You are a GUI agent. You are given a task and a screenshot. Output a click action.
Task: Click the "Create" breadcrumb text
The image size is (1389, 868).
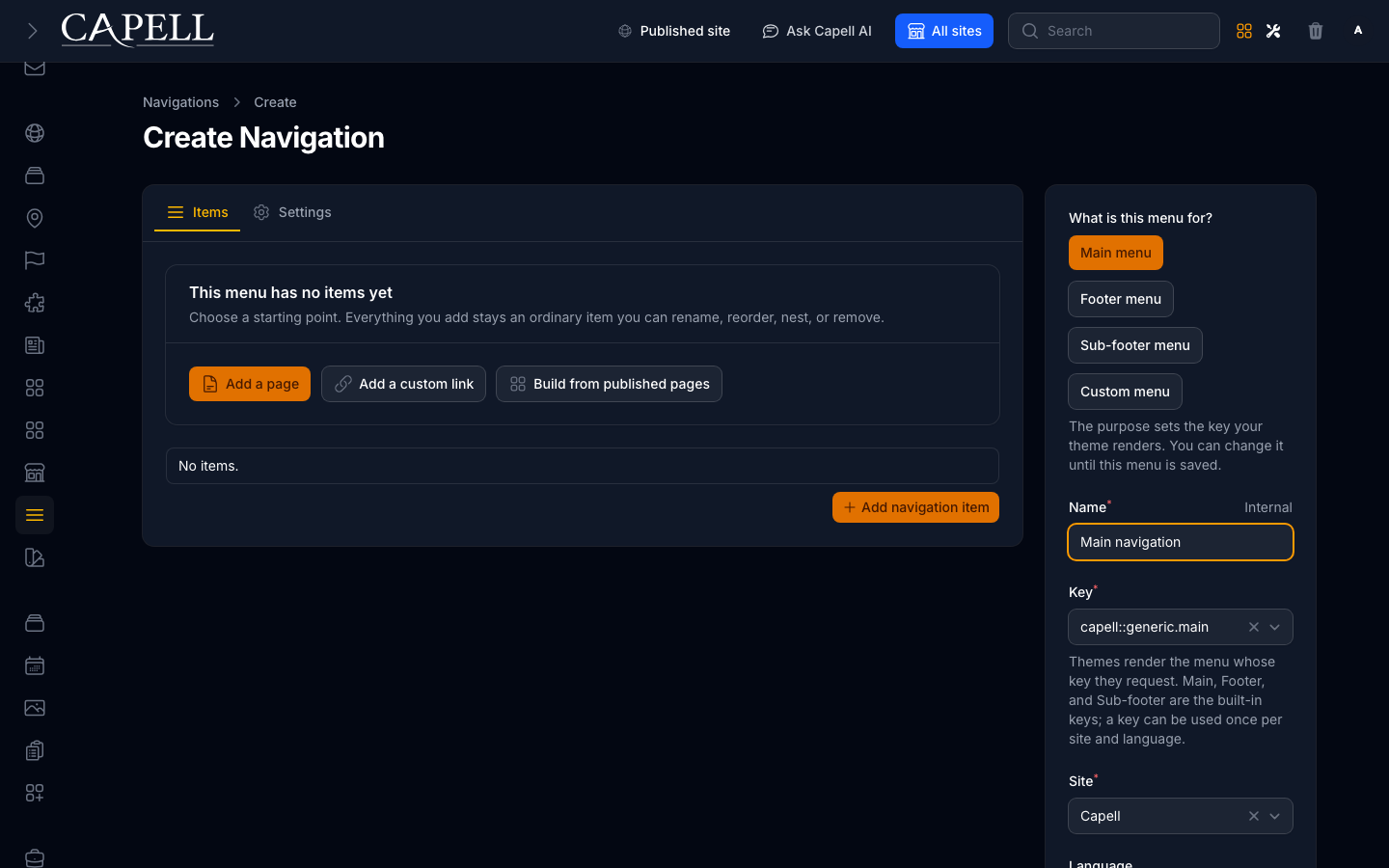pos(275,102)
